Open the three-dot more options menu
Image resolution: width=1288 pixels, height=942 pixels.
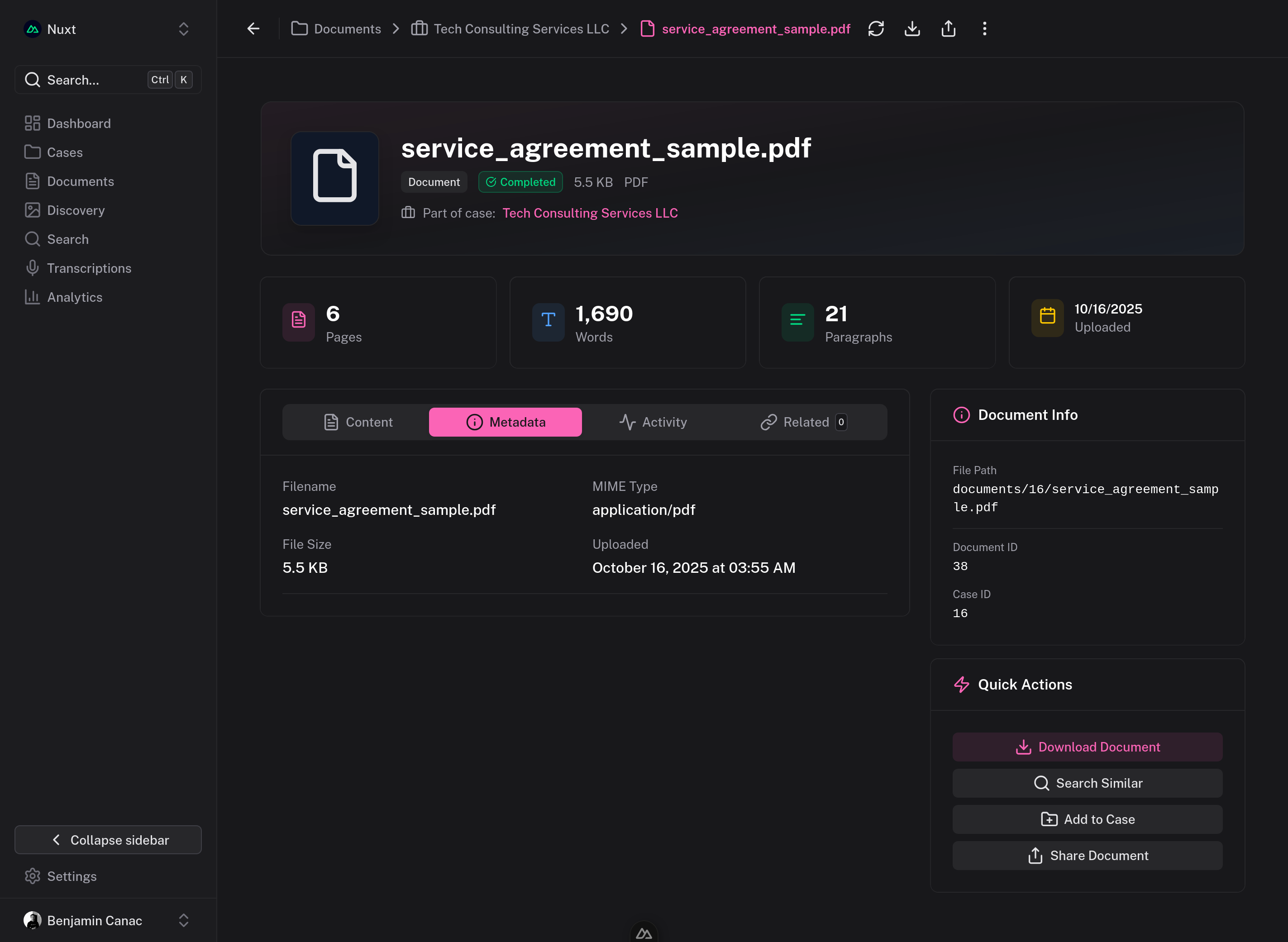point(984,29)
